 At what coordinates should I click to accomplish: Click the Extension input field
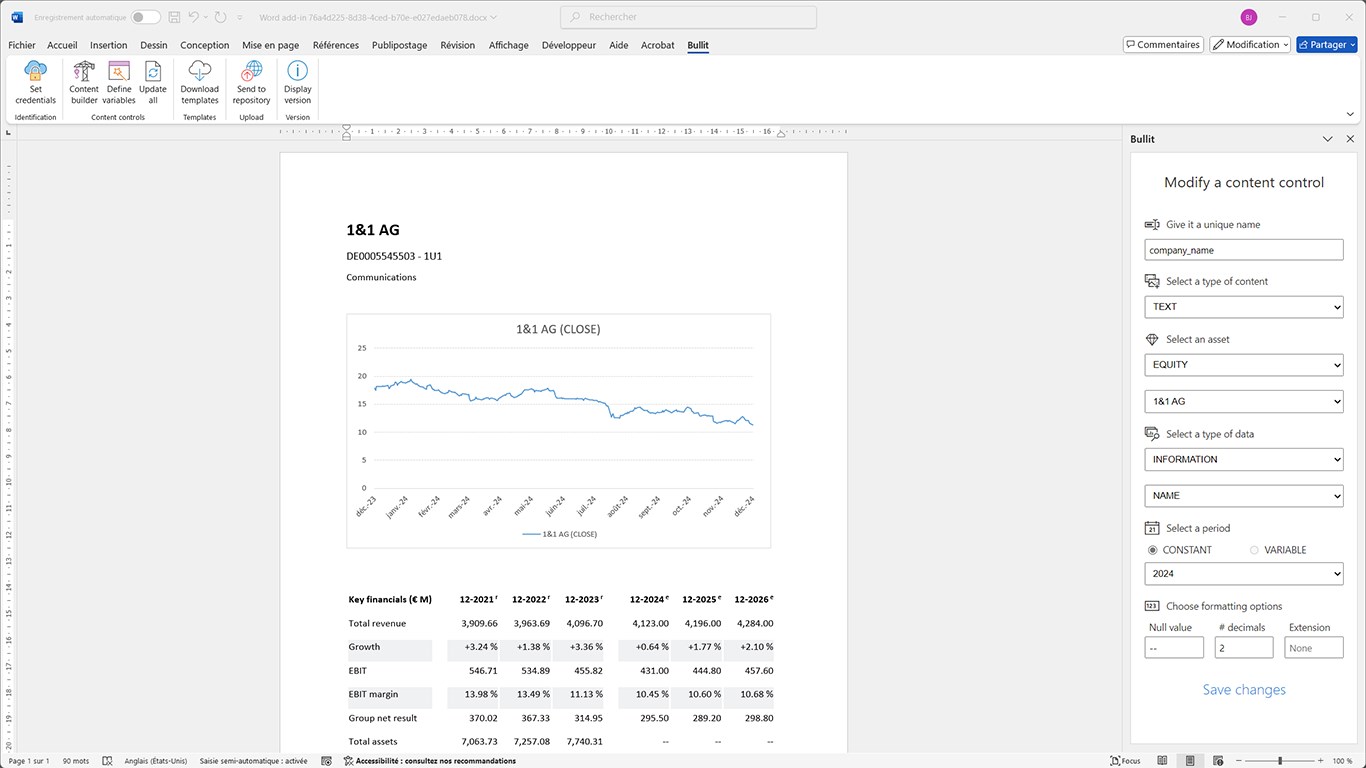tap(1314, 648)
